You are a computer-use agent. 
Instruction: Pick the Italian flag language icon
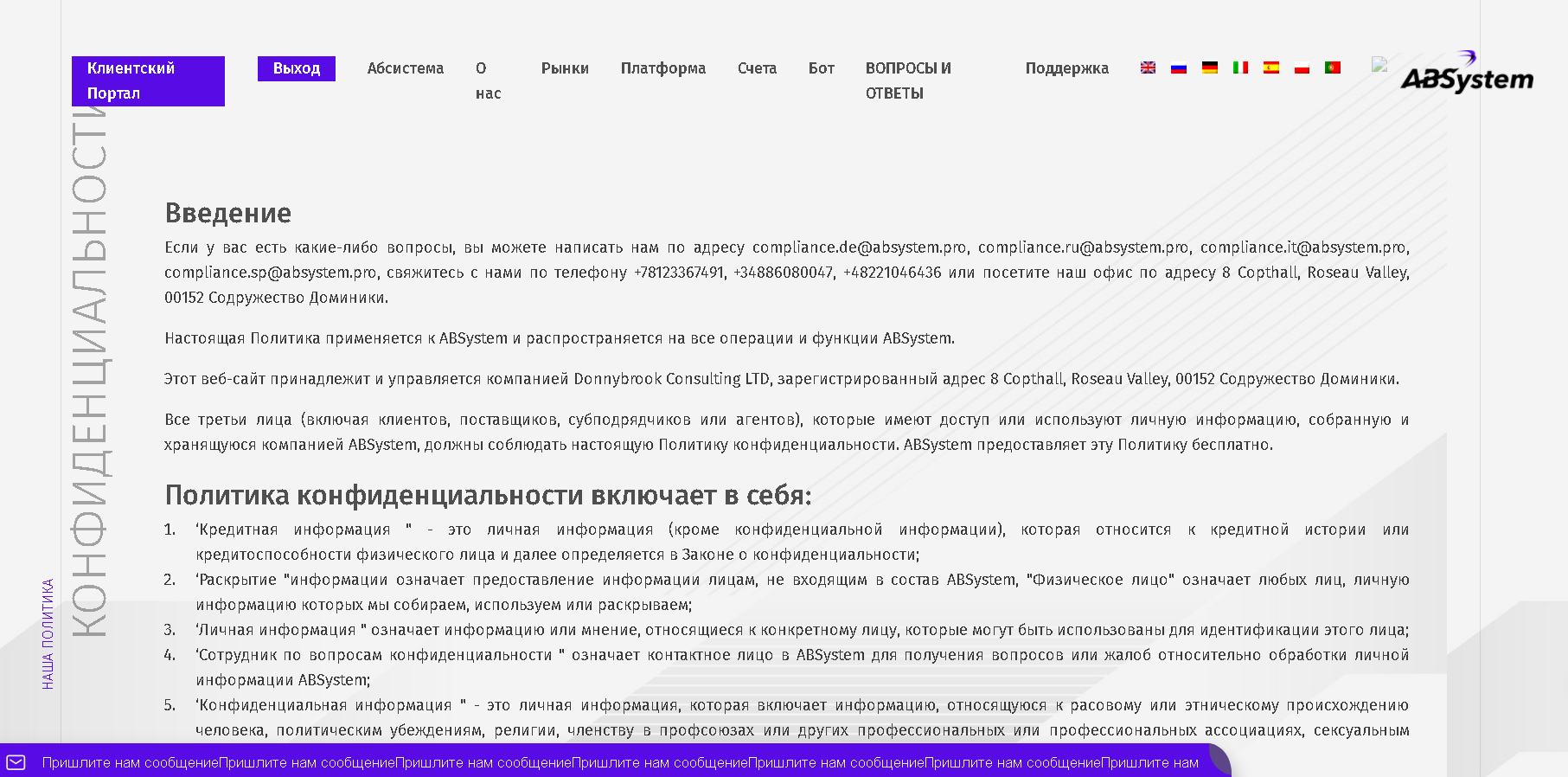tap(1240, 67)
